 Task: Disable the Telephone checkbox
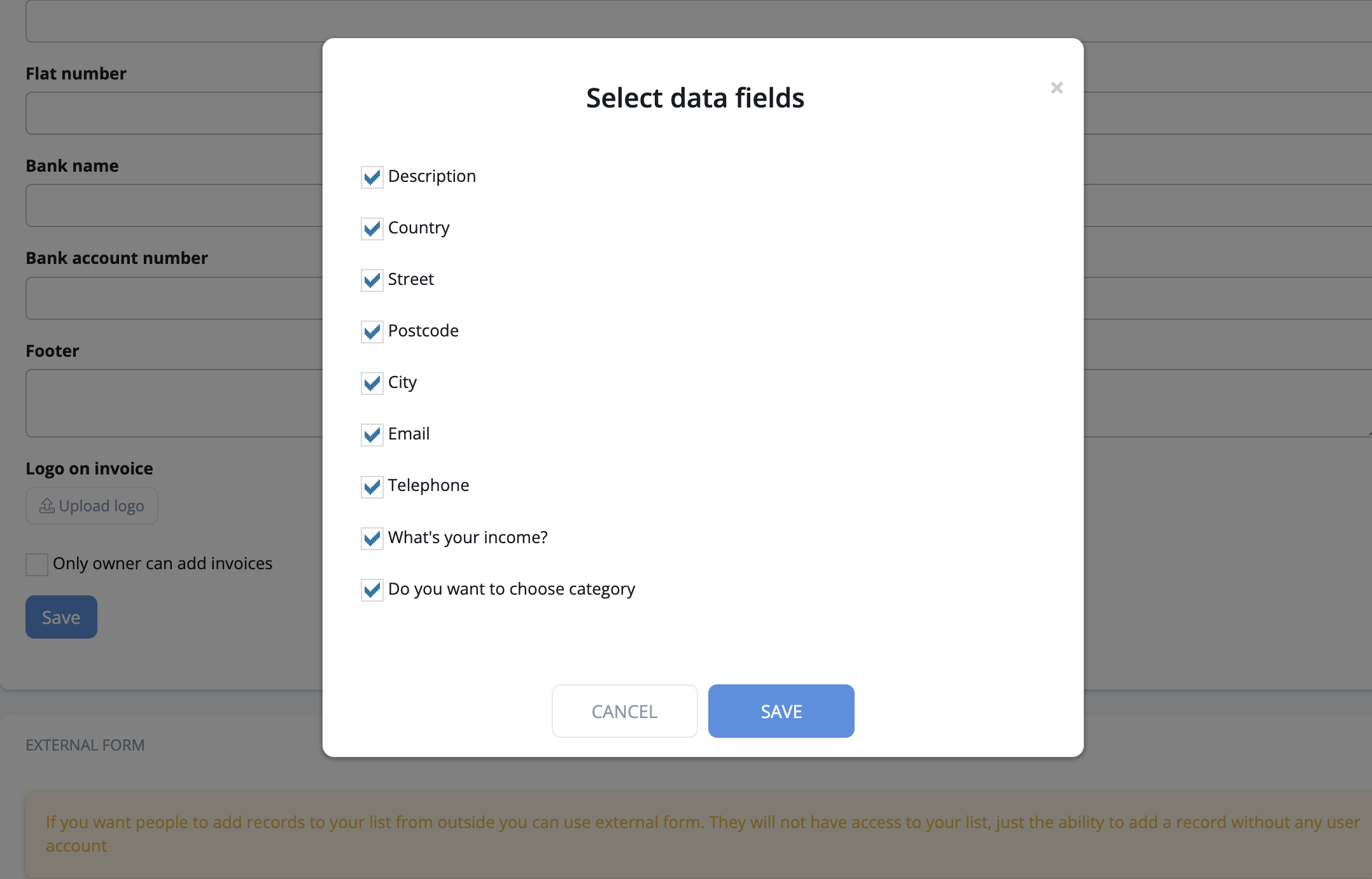click(x=372, y=487)
